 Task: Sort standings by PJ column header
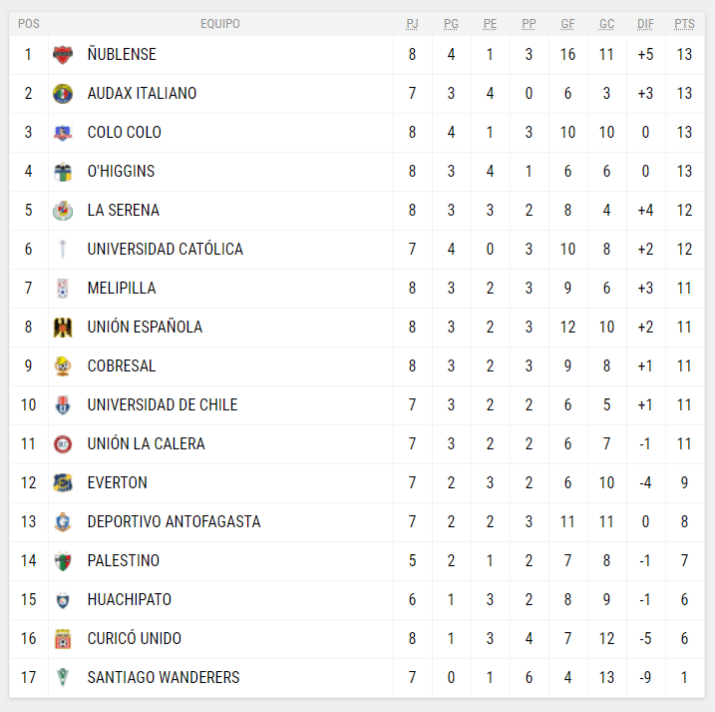tap(412, 24)
